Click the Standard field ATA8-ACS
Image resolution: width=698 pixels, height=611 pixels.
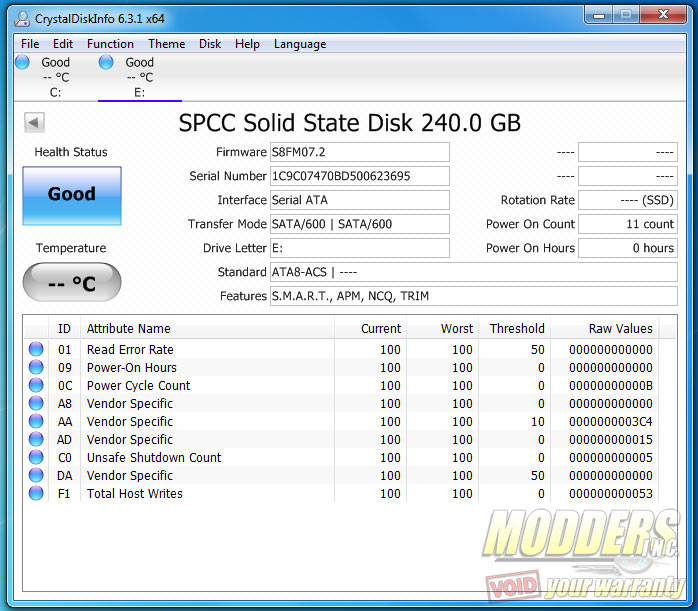pos(474,272)
